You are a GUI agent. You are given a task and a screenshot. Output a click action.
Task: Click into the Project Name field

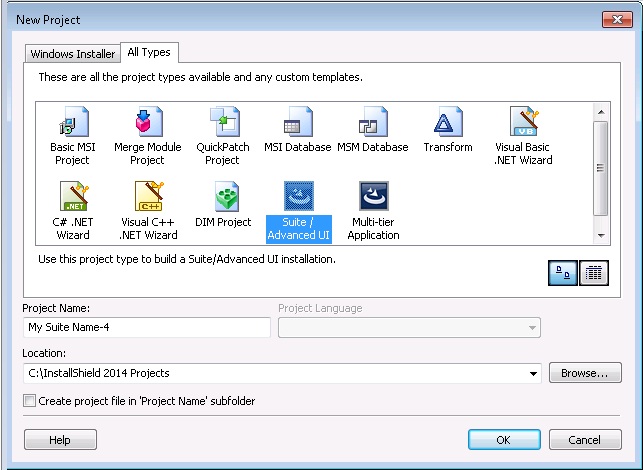click(146, 328)
